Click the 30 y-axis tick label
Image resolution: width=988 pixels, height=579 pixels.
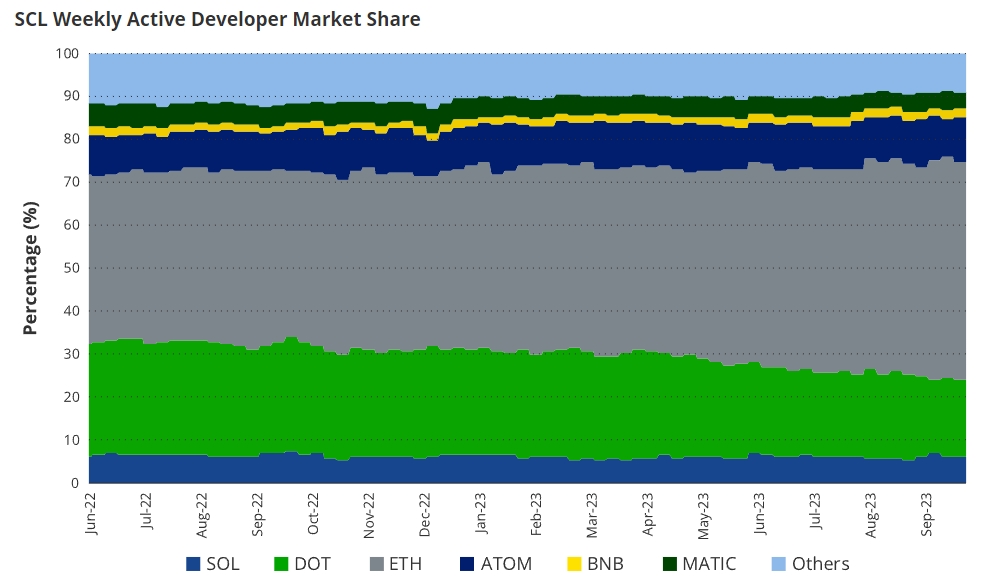point(71,354)
